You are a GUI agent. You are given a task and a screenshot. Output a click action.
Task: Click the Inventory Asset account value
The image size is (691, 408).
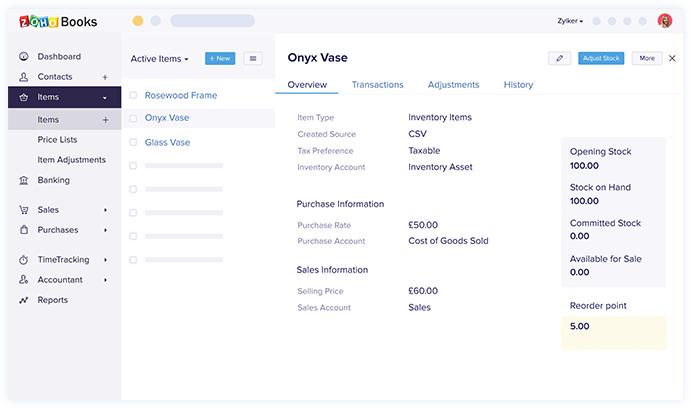point(440,167)
